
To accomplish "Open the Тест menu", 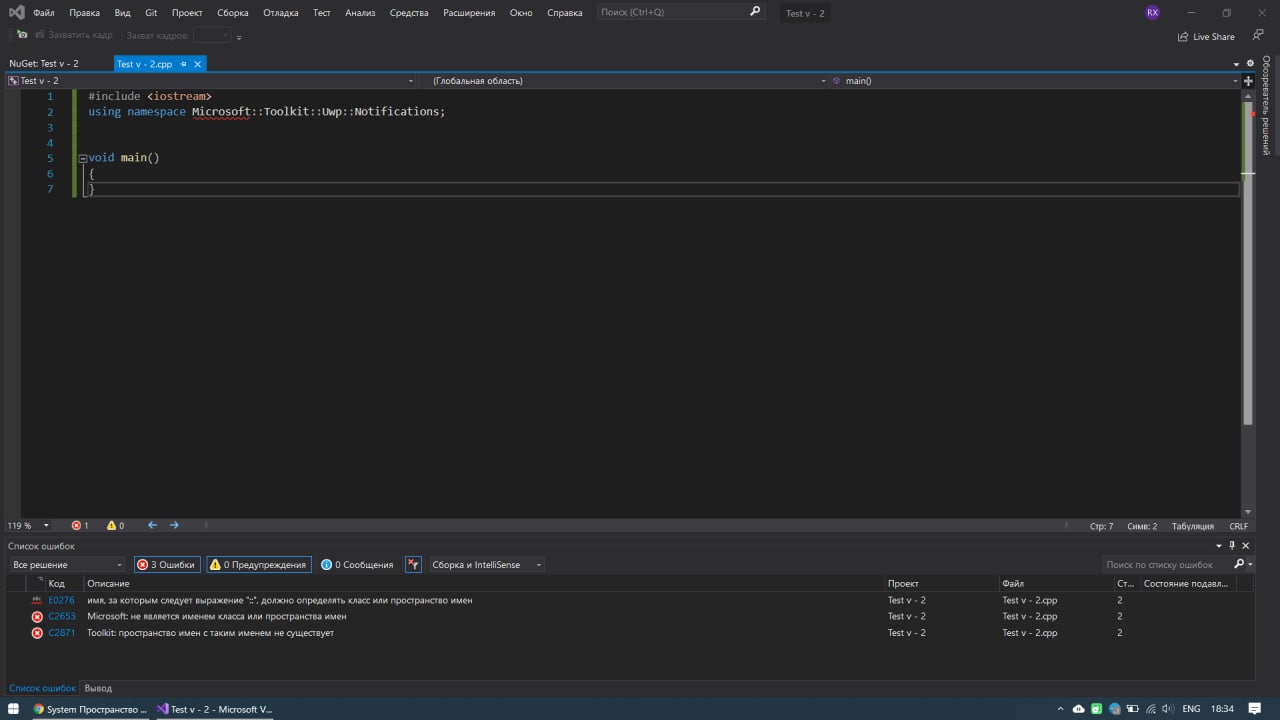I will click(x=321, y=13).
